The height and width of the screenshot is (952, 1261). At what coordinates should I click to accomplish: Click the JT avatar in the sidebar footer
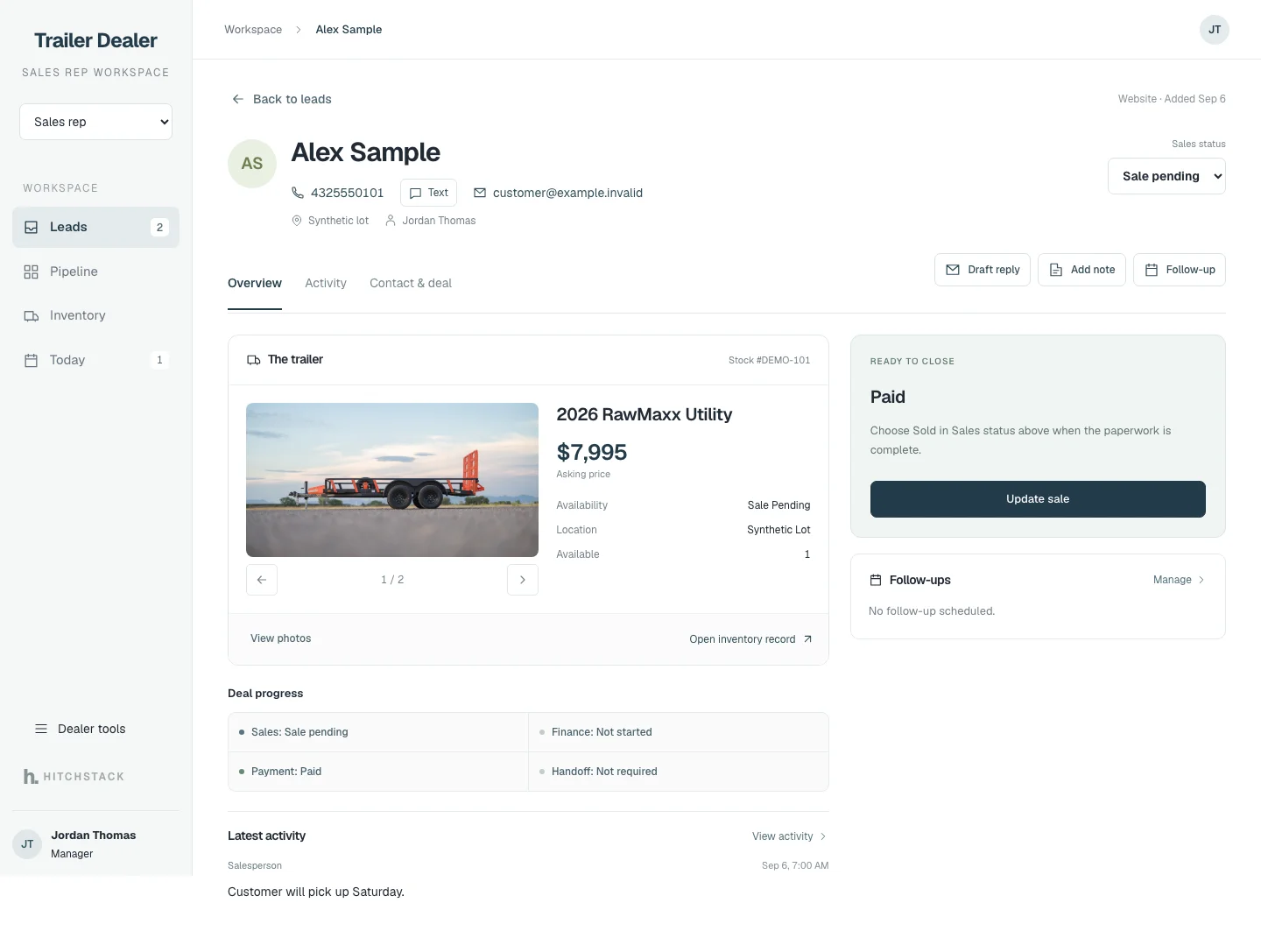point(27,844)
